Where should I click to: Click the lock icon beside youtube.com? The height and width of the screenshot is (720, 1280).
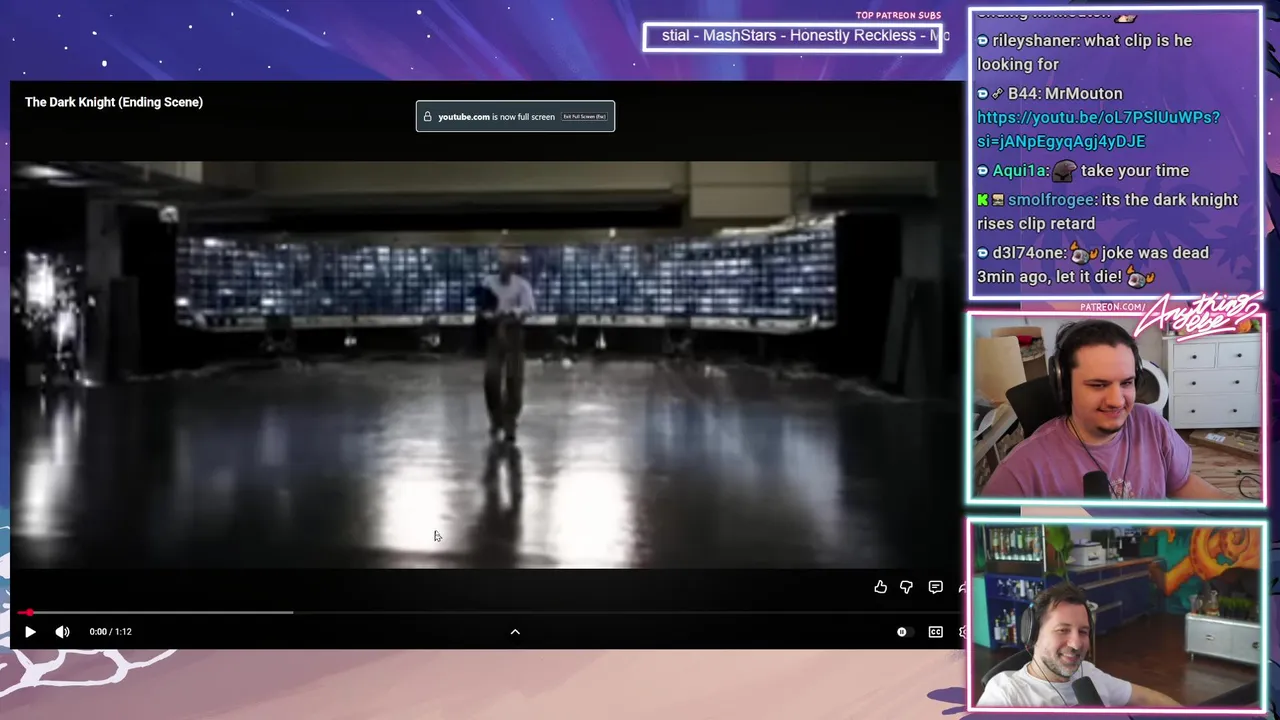tap(428, 117)
